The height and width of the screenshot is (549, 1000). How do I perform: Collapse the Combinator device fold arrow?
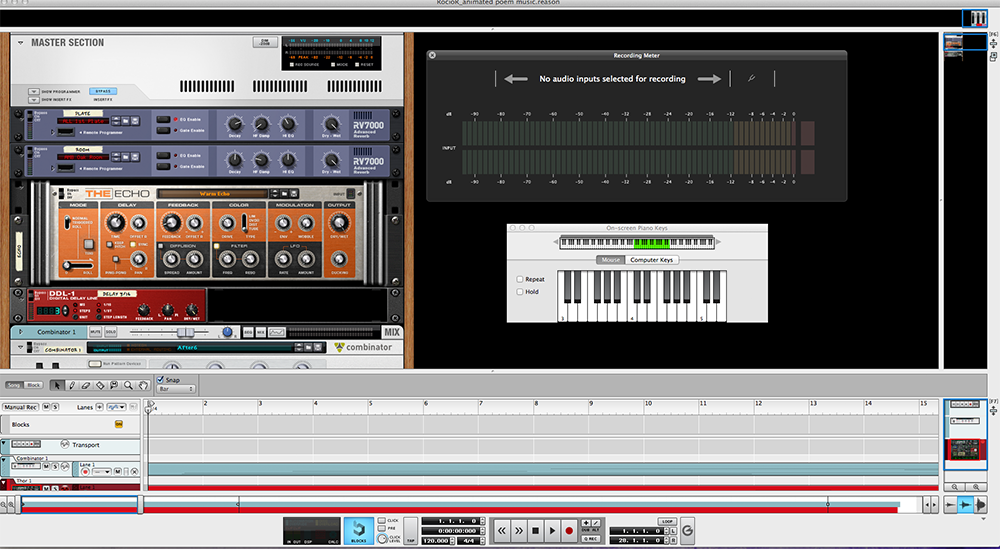20,348
